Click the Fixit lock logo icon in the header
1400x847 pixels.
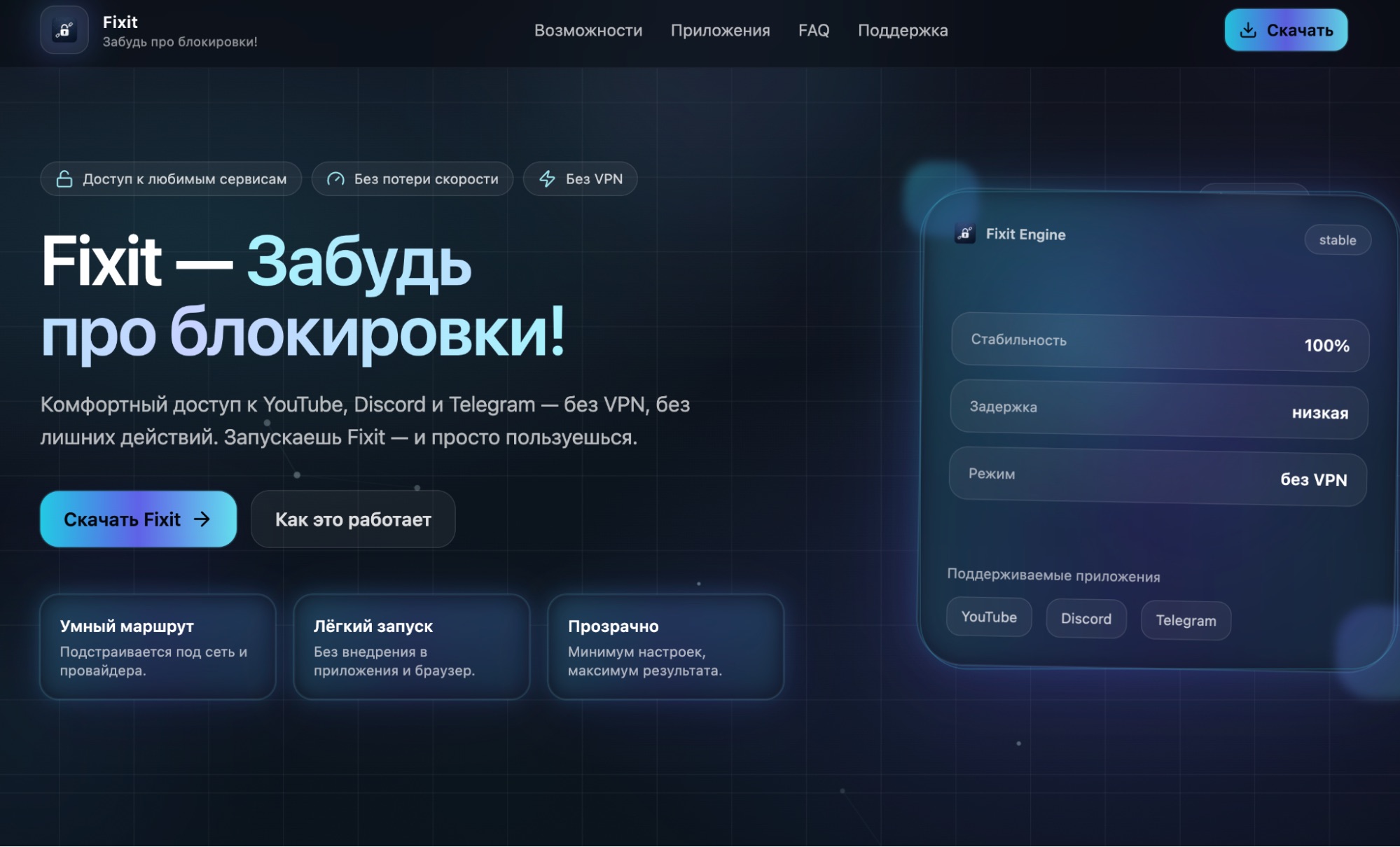tap(64, 31)
